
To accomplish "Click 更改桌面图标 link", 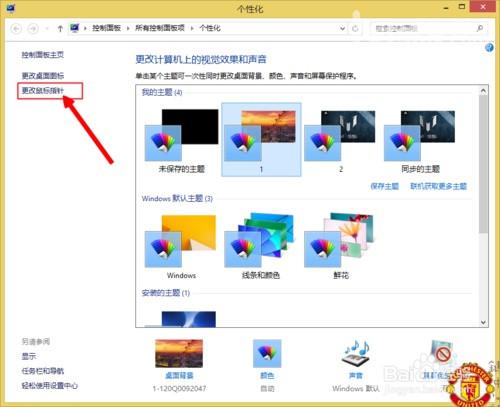I will click(x=43, y=76).
